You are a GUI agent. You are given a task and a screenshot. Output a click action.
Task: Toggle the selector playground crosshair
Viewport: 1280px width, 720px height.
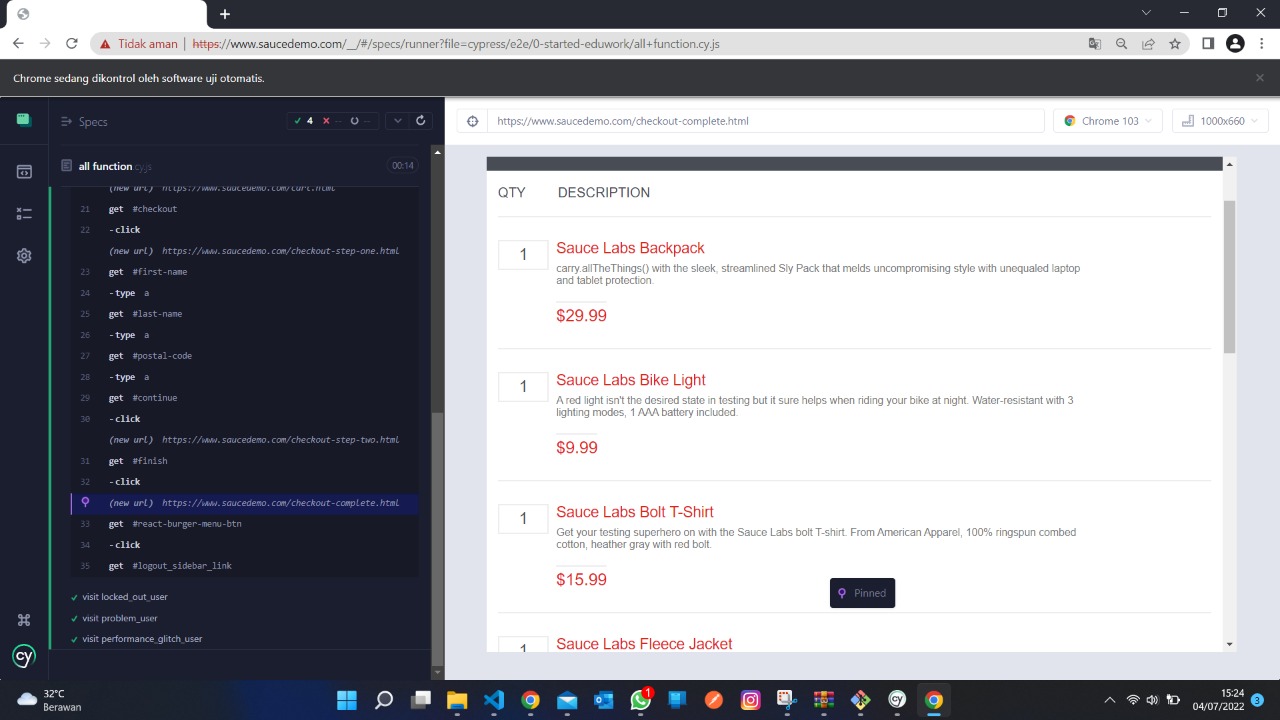coord(473,121)
